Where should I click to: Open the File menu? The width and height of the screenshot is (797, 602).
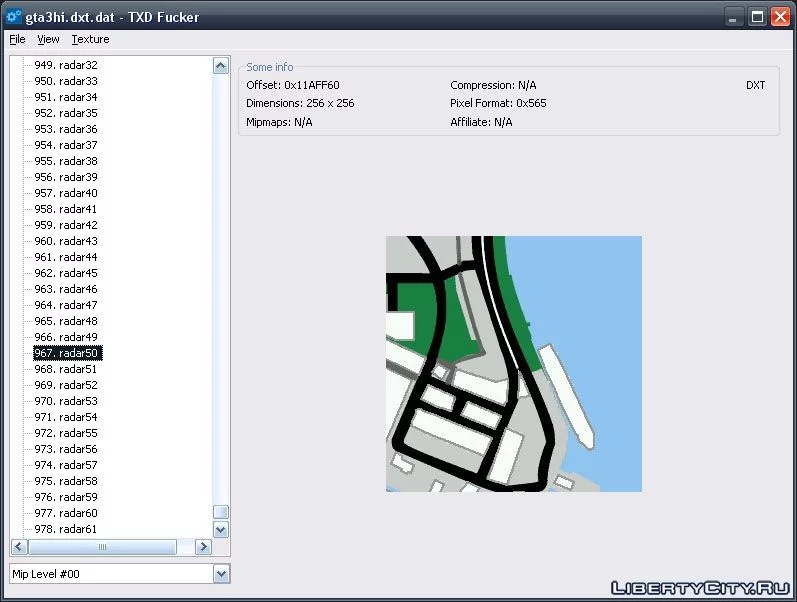coord(17,39)
